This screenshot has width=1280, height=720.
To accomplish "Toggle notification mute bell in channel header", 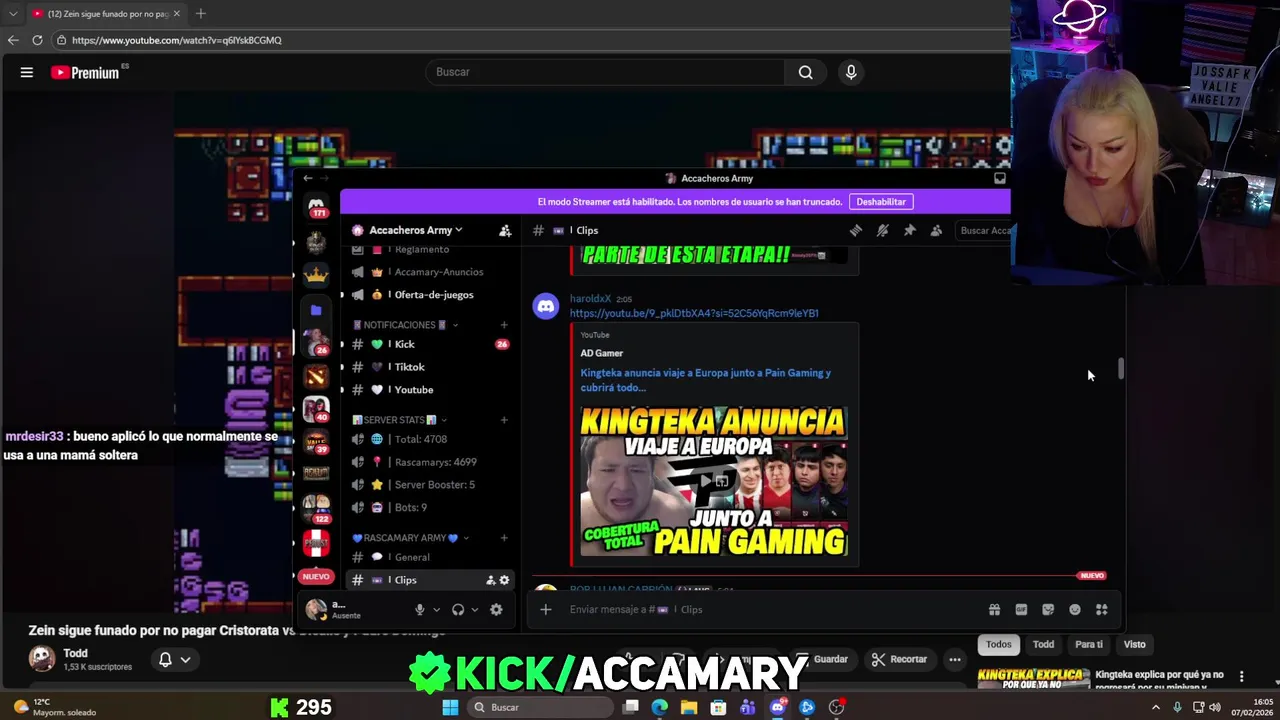I will (x=882, y=230).
